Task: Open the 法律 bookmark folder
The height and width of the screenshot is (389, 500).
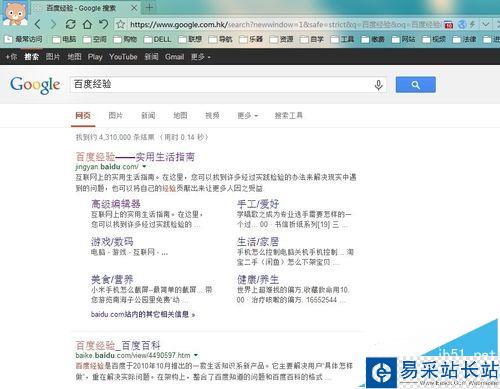Action: pyautogui.click(x=465, y=39)
